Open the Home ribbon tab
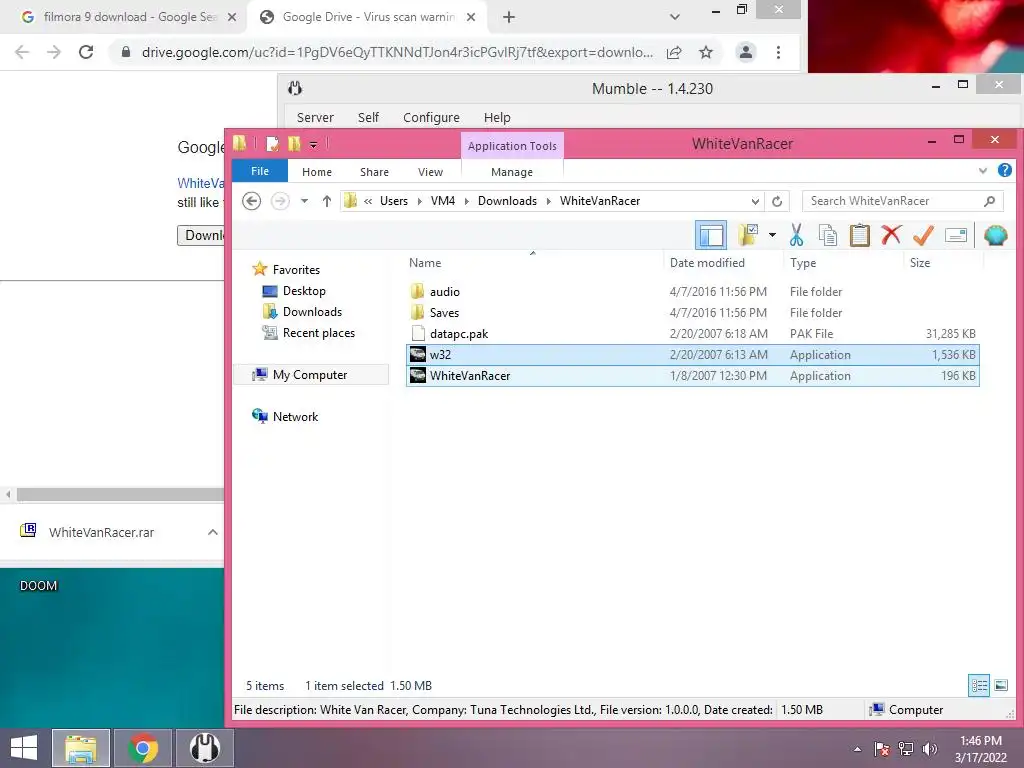 point(317,172)
